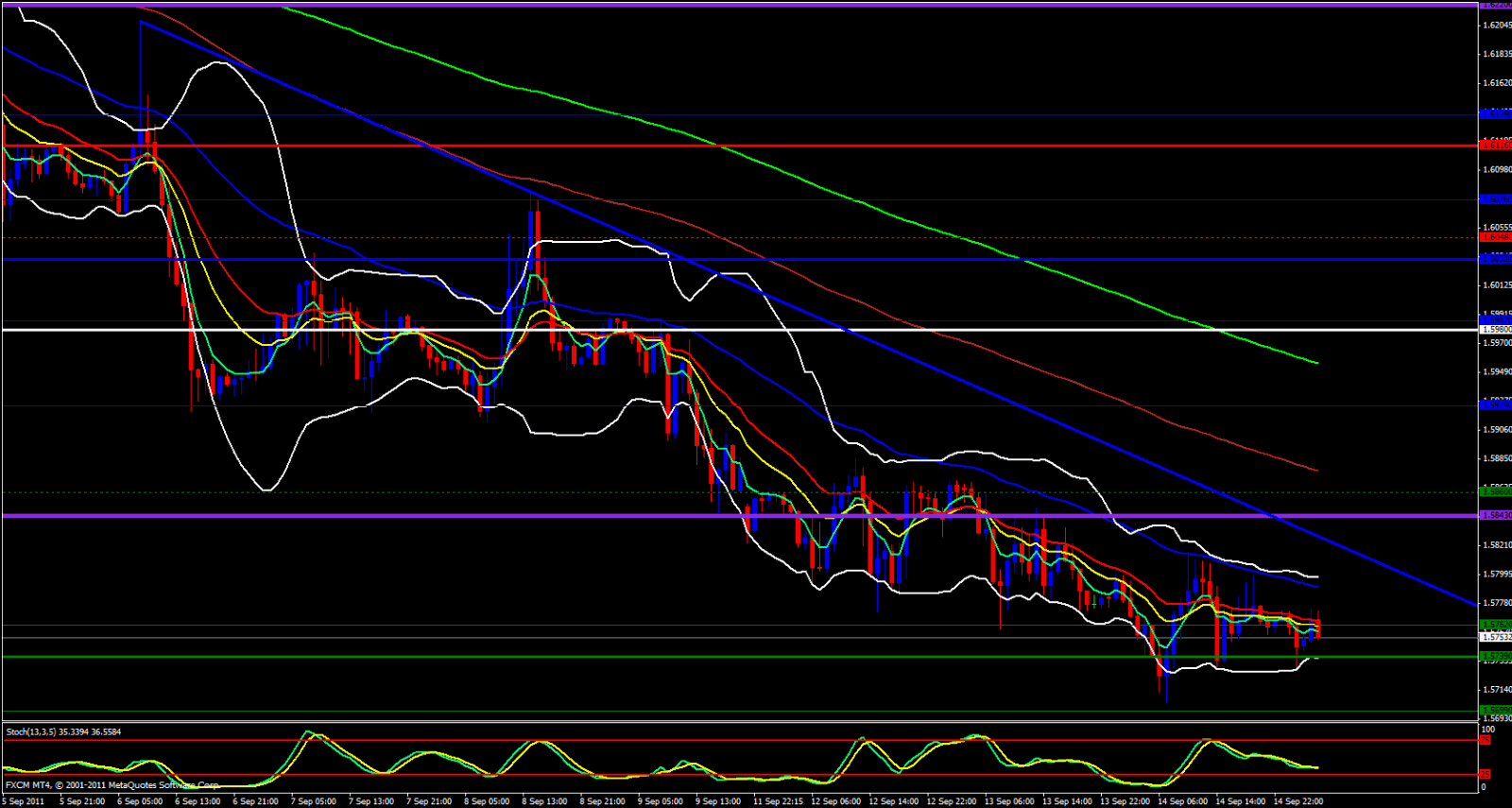Click the purple 1.58430 price level tag
The height and width of the screenshot is (808, 1512).
(x=1495, y=515)
